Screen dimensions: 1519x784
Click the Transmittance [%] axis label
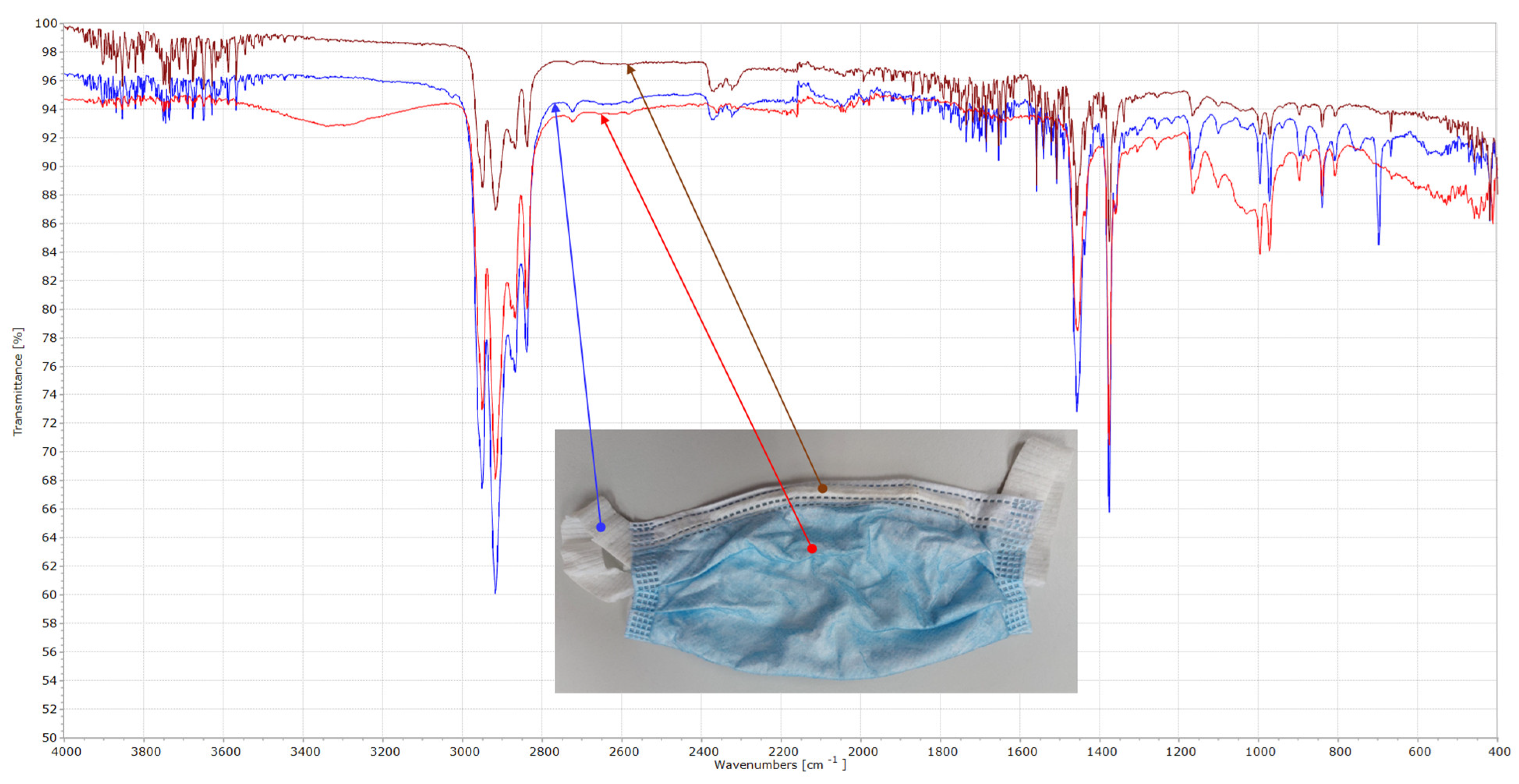click(18, 381)
